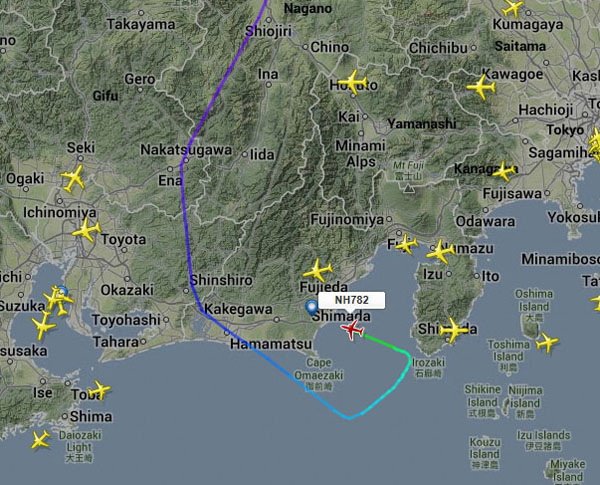The image size is (600, 485).
Task: Select the yellow plane over Hokuto
Action: 353,82
